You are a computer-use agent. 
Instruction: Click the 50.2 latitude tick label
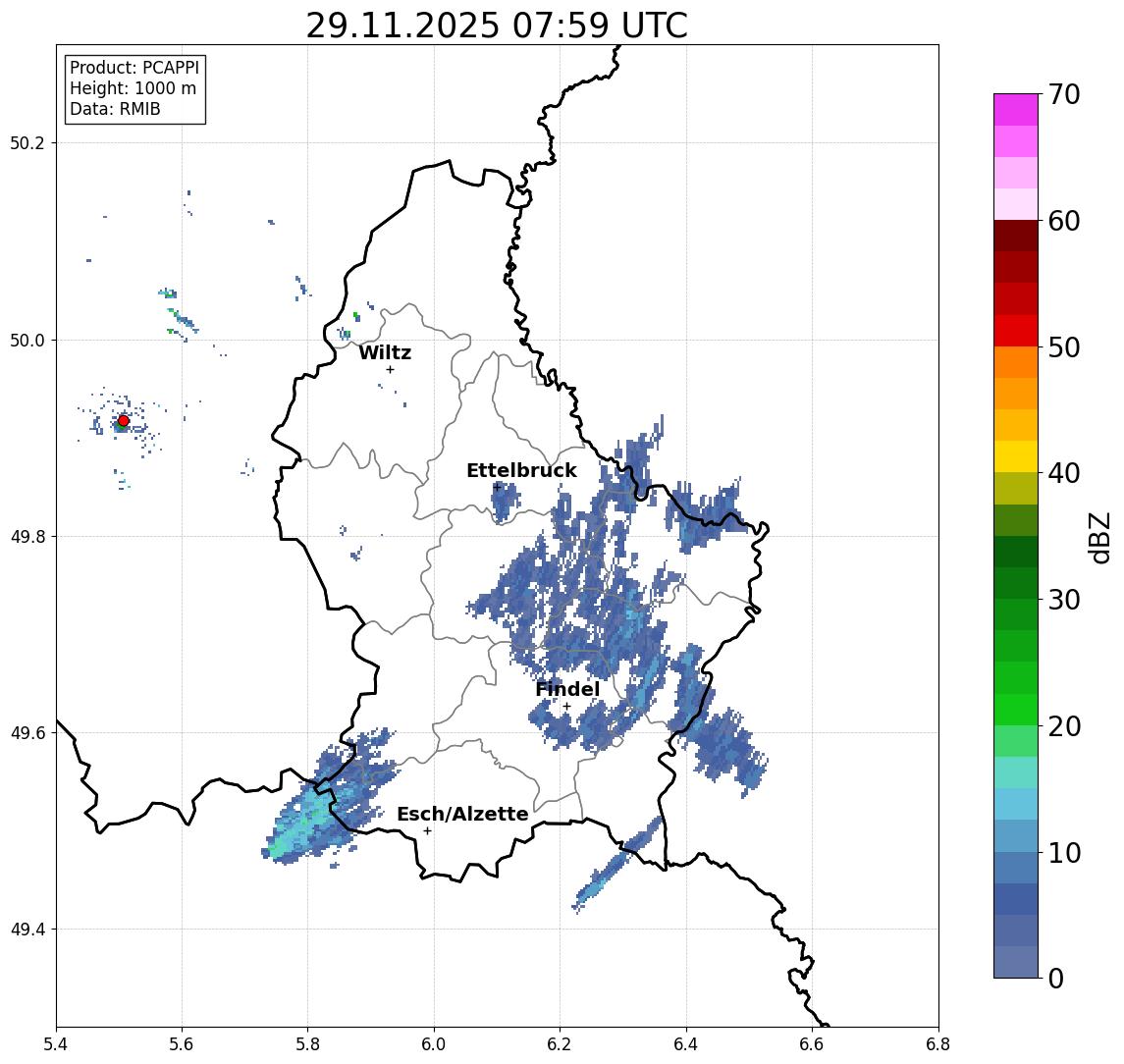[x=27, y=142]
